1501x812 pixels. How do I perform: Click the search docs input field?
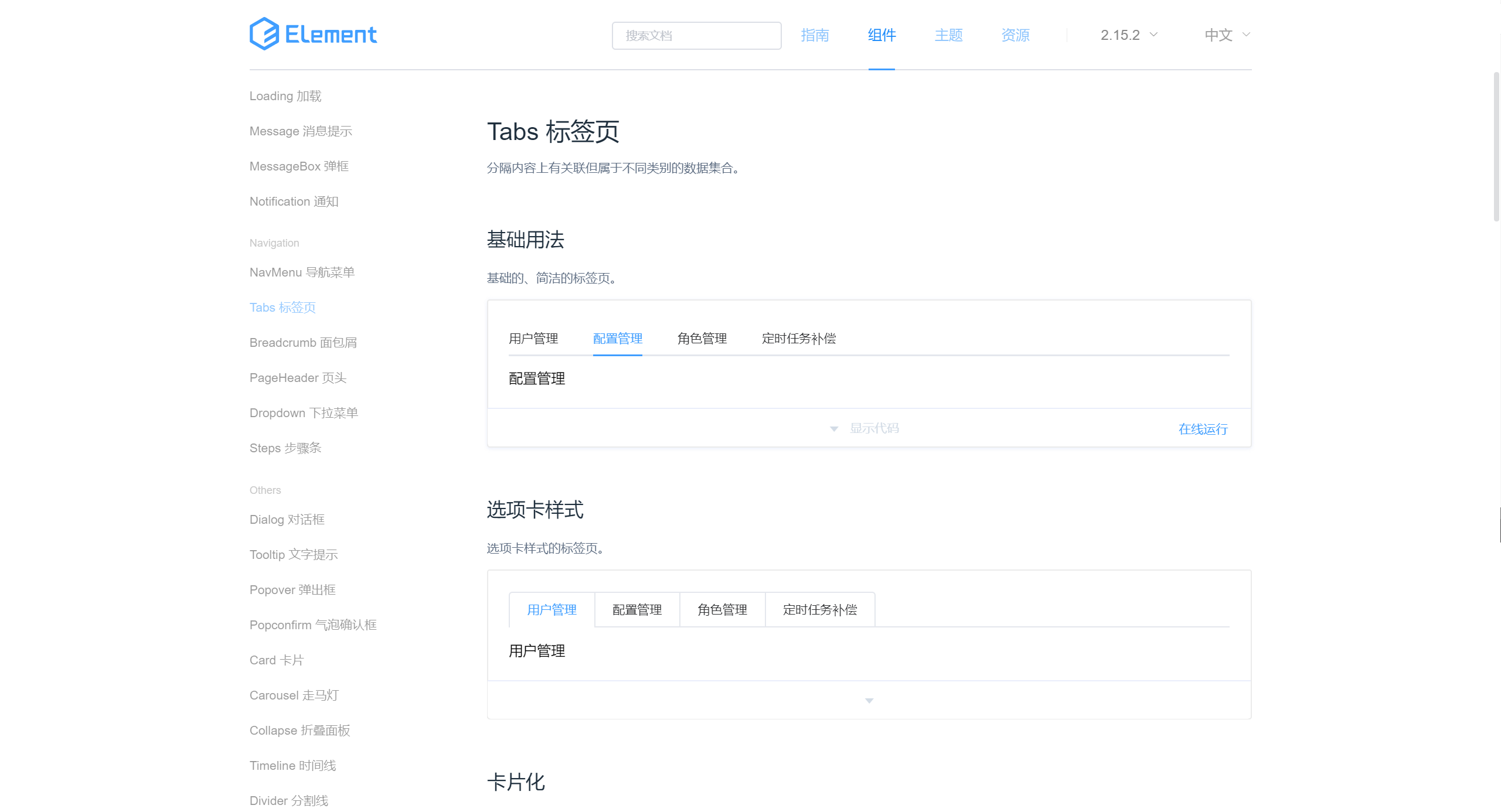point(696,36)
